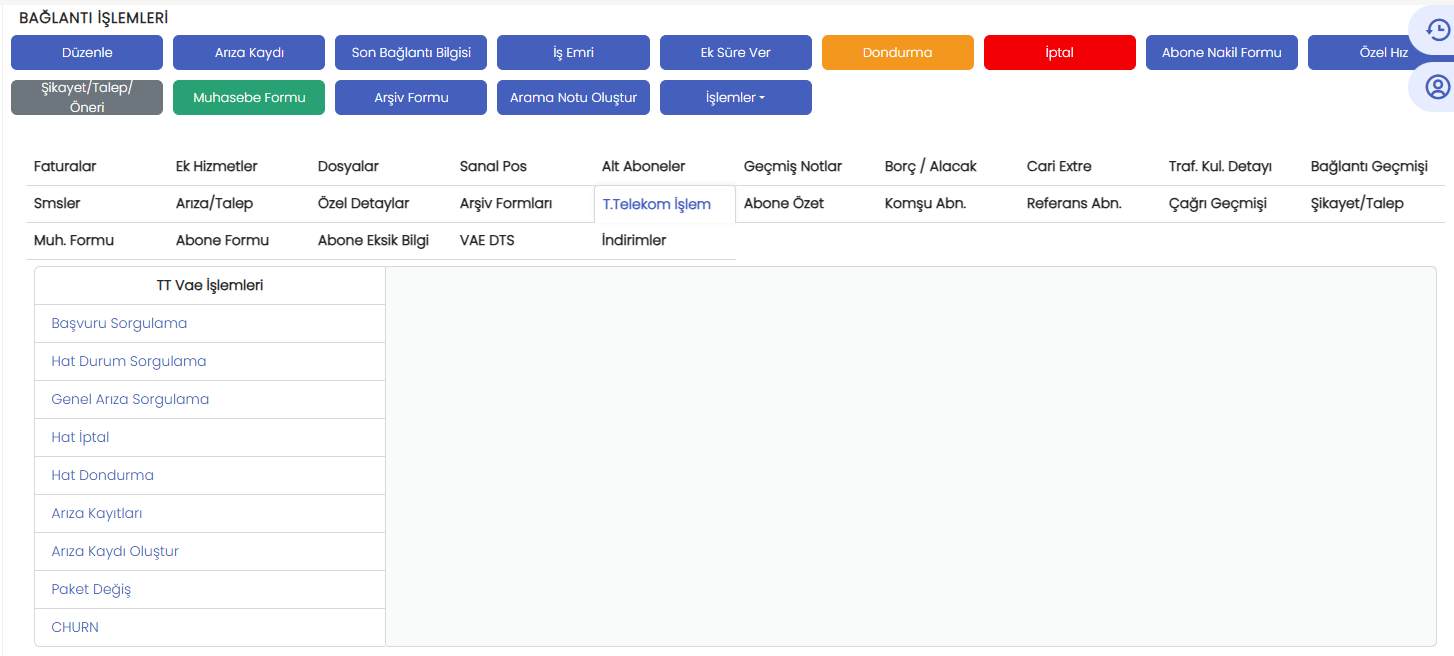
Task: Click the Düzenle button
Action: click(87, 53)
